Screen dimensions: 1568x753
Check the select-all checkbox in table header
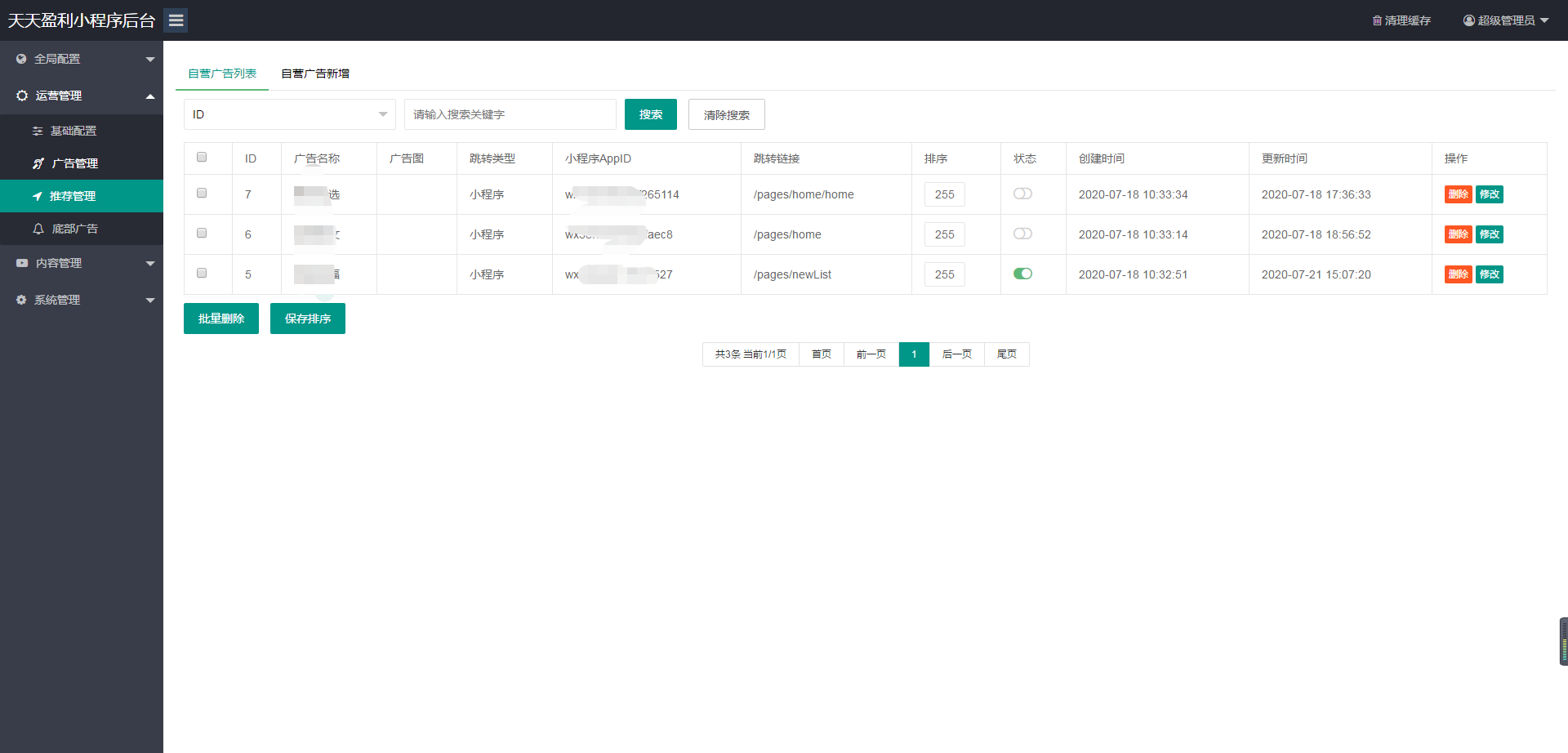coord(202,157)
